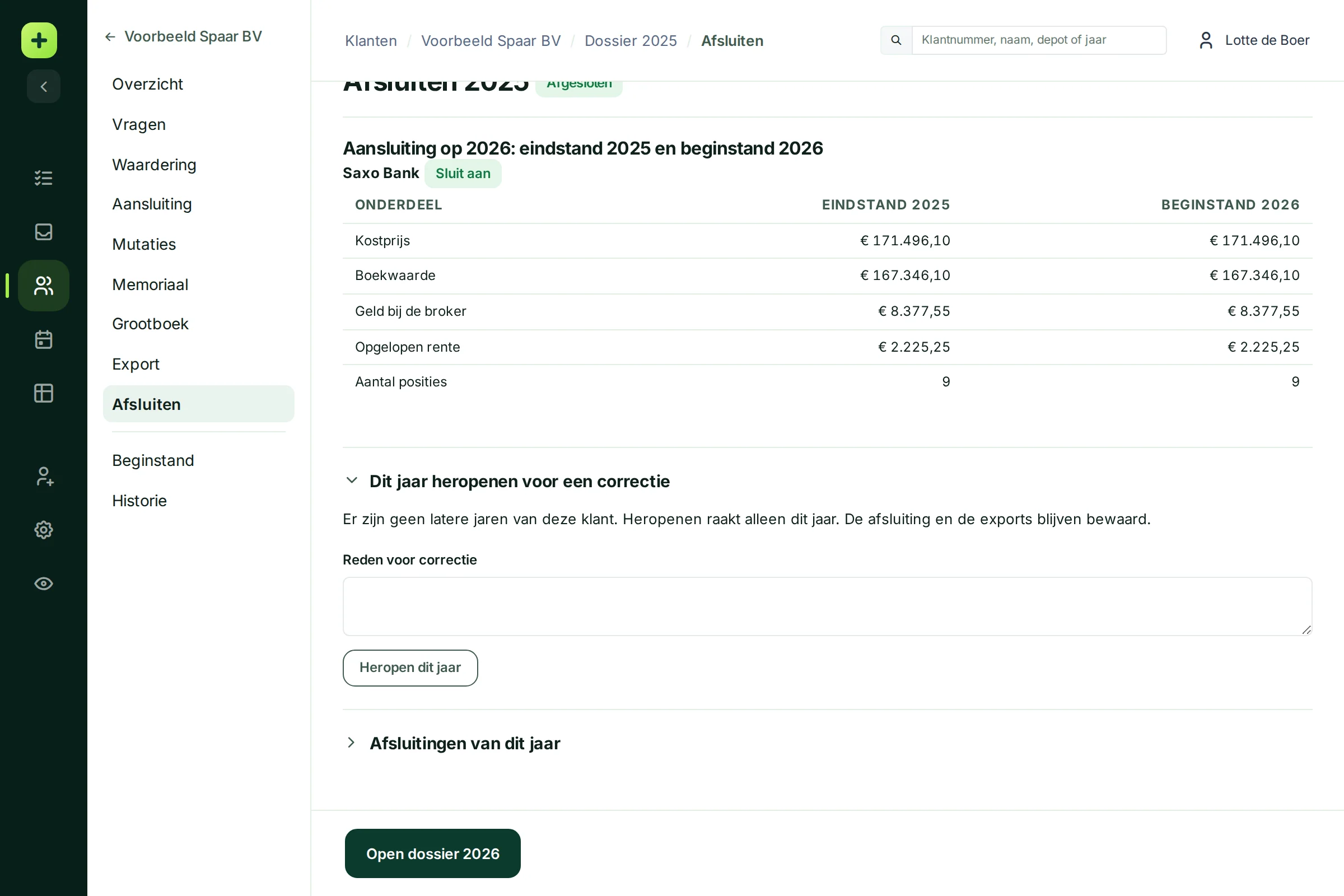This screenshot has height=896, width=1344.
Task: Expand 'Afsluitingen van dit jaar' section
Action: click(x=352, y=743)
